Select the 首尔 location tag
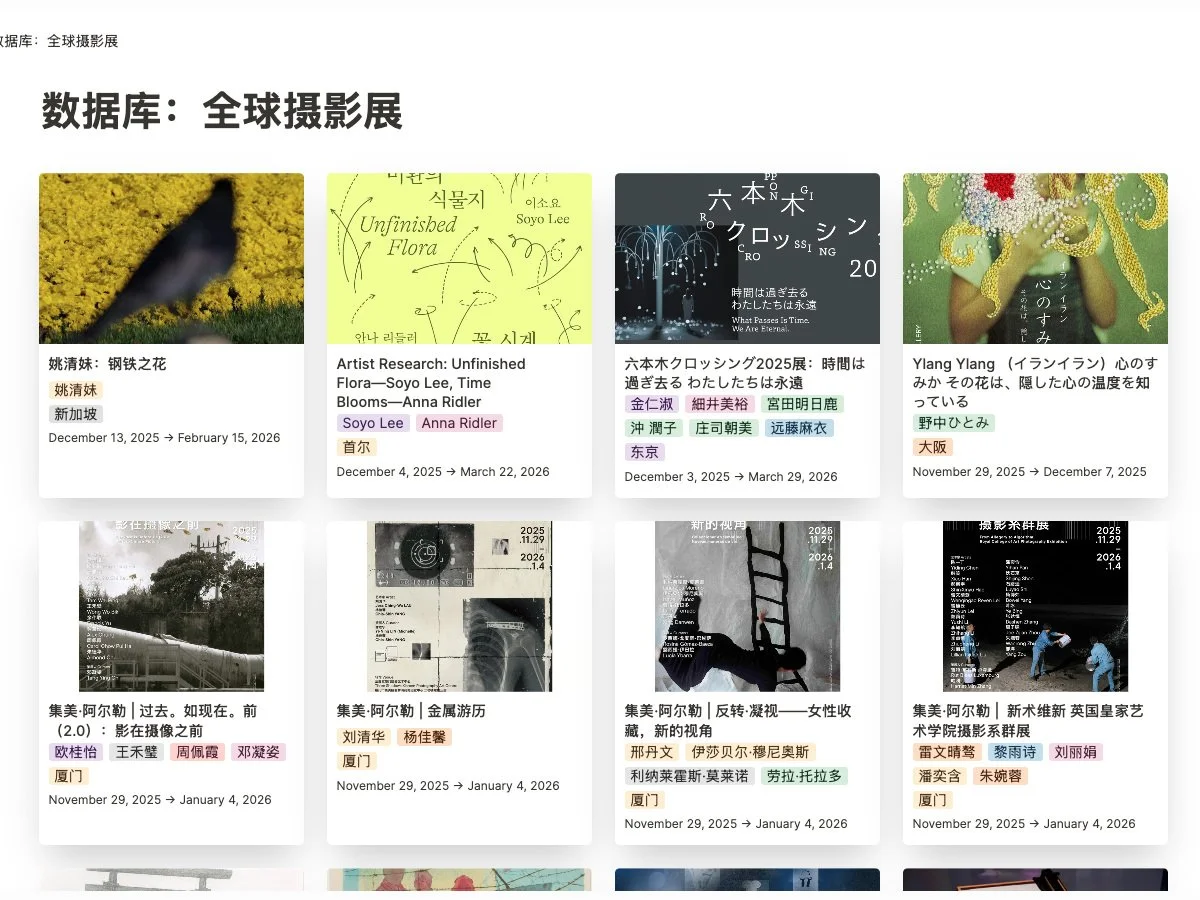 click(x=357, y=448)
